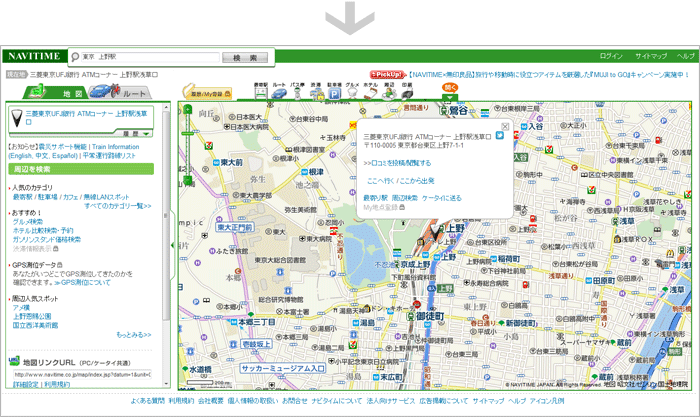Close the map info popup
The height and width of the screenshot is (417, 700).
[x=505, y=126]
